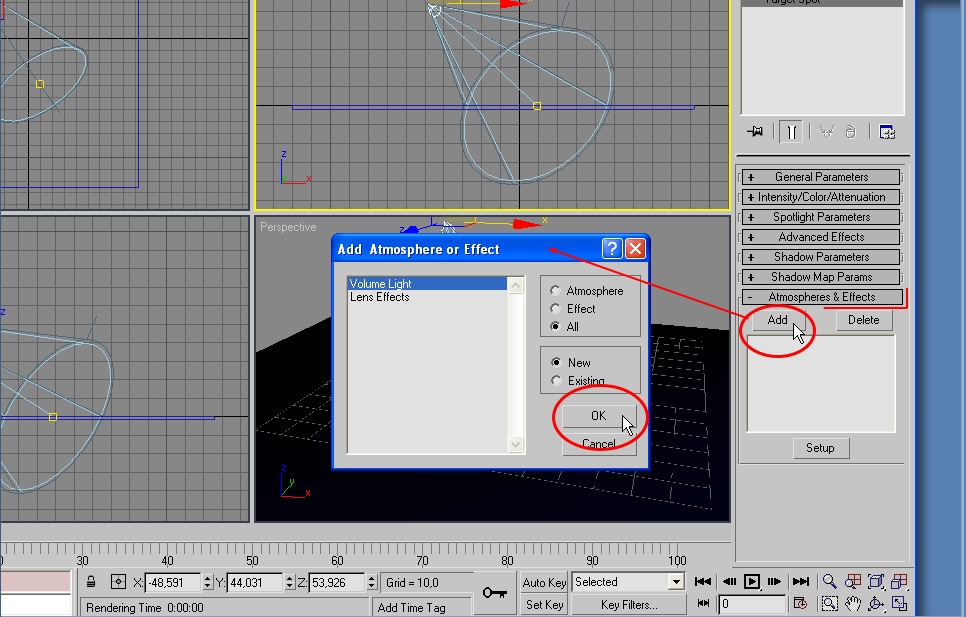
Task: Click the Remove Modifier trash icon
Action: [x=851, y=132]
